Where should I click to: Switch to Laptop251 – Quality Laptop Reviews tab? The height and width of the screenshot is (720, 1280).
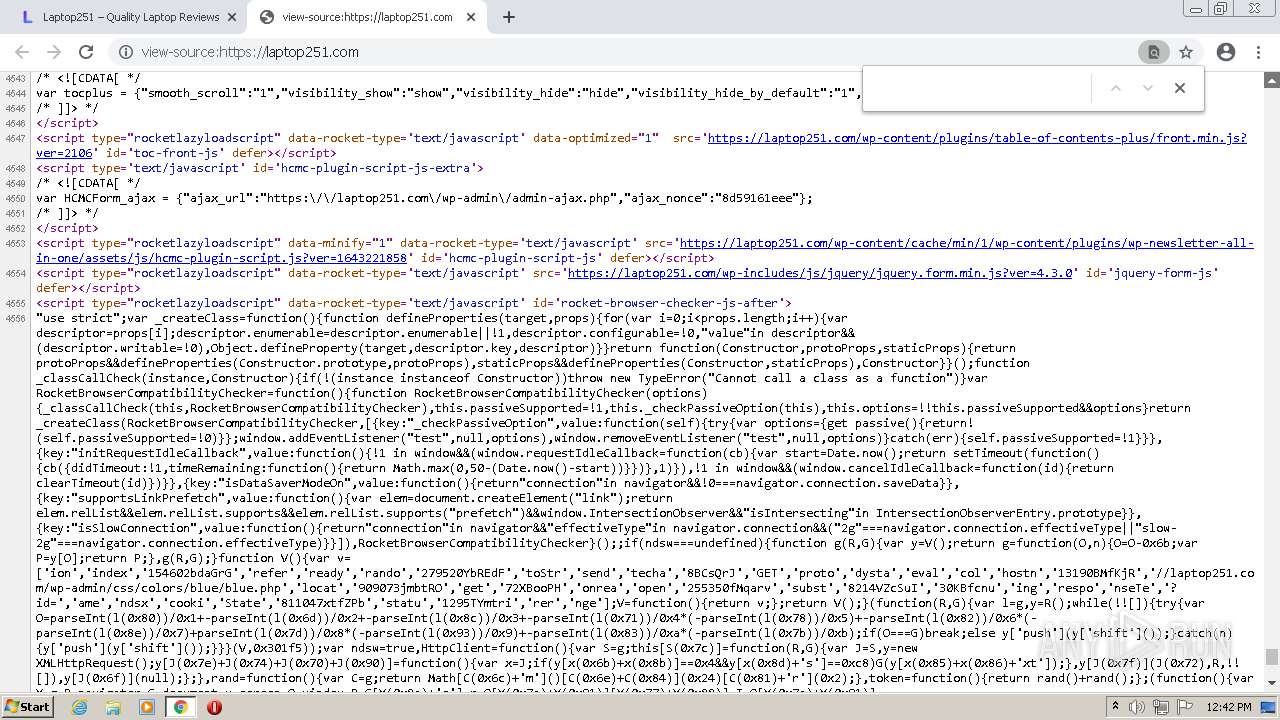click(128, 17)
